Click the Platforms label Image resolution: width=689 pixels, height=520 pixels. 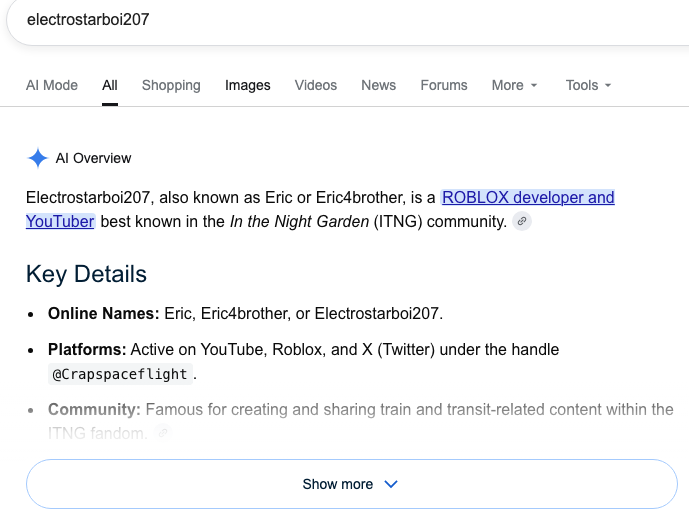87,349
